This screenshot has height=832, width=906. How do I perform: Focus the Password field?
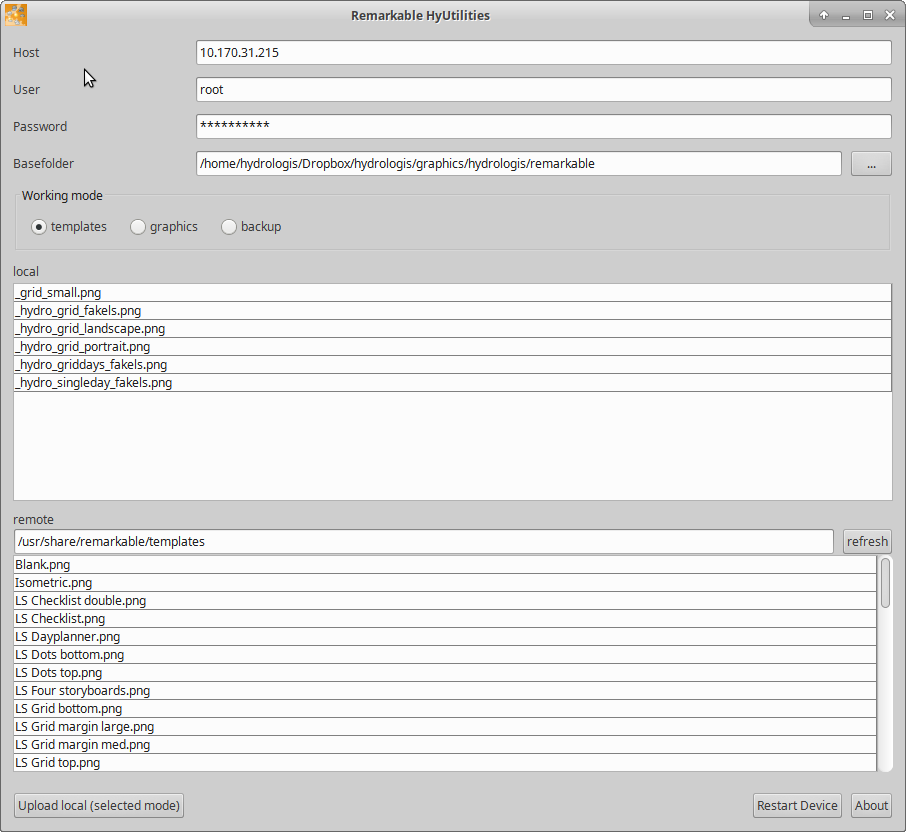coord(544,127)
